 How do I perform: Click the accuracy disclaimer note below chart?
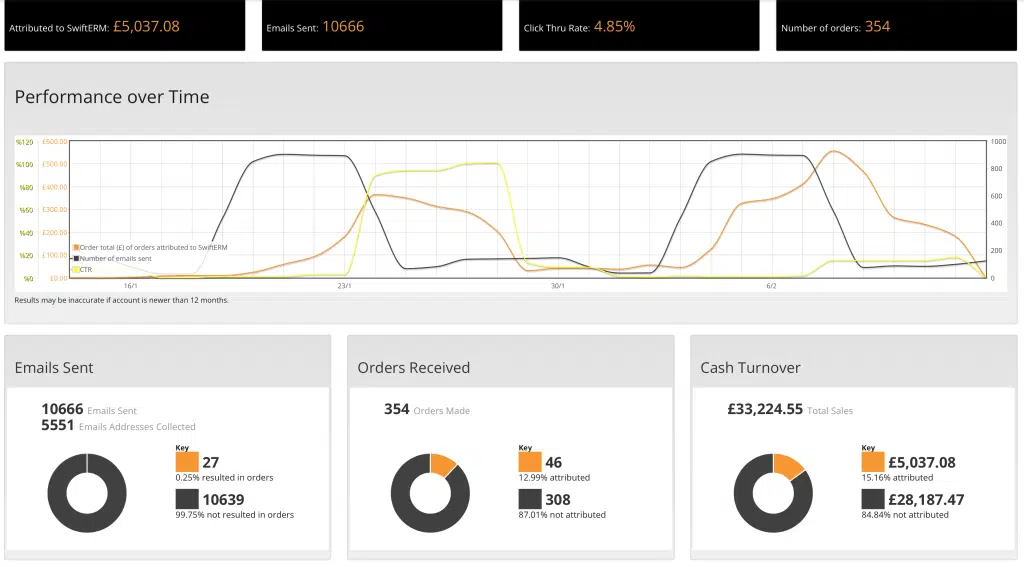click(x=121, y=300)
